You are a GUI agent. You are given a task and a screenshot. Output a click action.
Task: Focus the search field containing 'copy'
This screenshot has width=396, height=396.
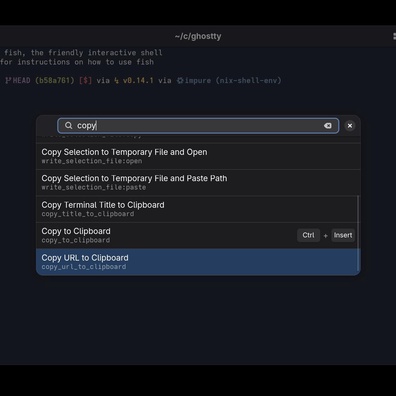tap(198, 126)
